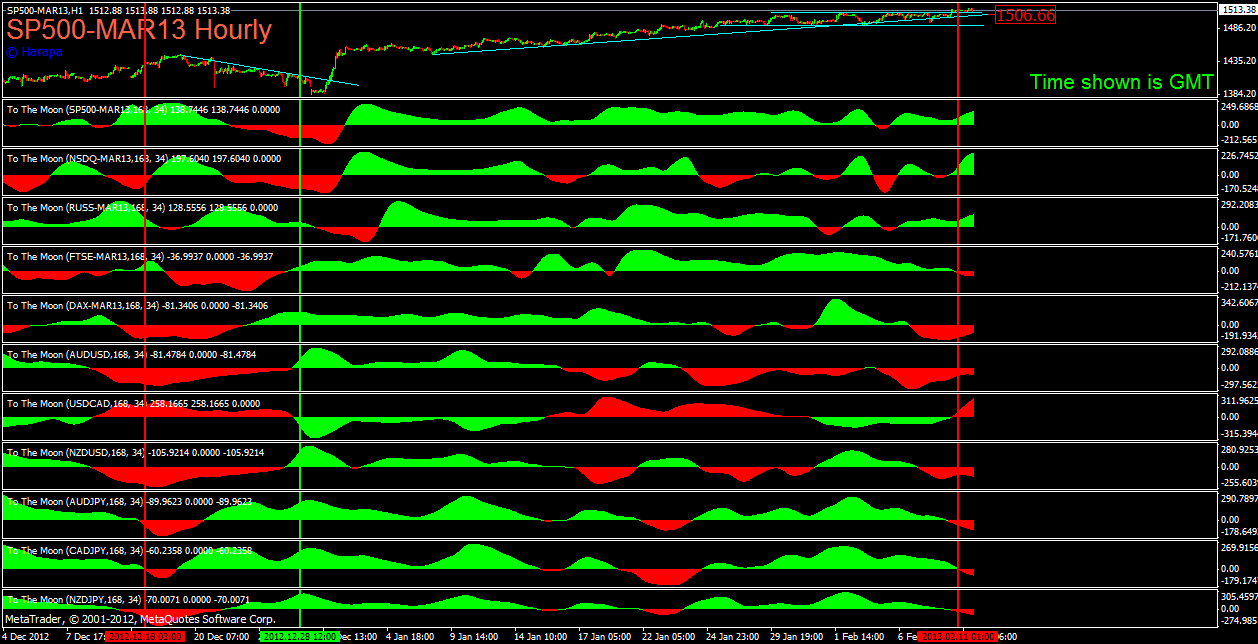Click the red 2013.02.11 01:00 date marker
Screen dimensions: 1258x644
click(x=958, y=636)
